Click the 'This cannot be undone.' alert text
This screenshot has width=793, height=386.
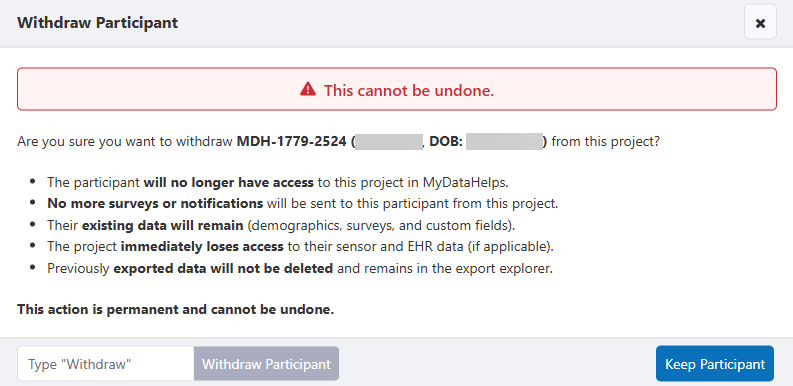[x=409, y=91]
